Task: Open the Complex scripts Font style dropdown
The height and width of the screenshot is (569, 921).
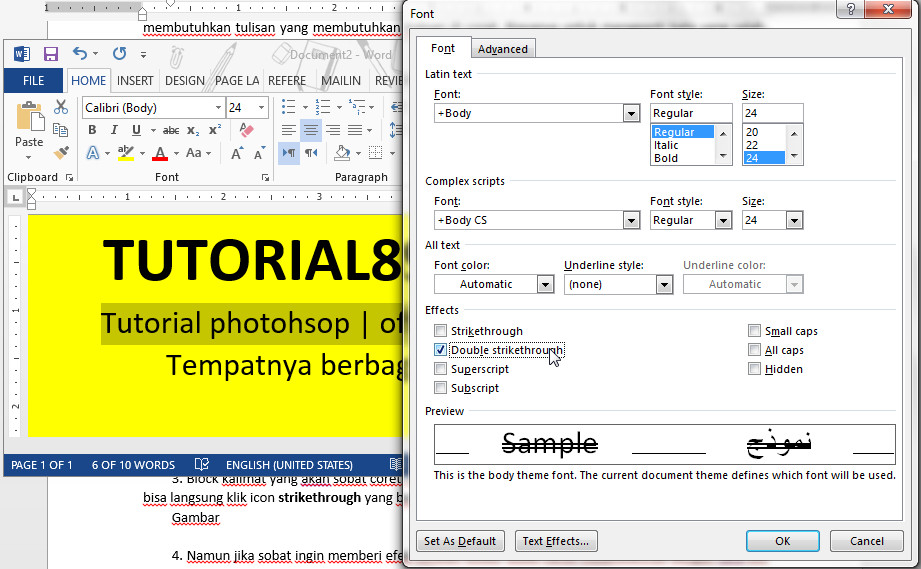Action: point(723,220)
